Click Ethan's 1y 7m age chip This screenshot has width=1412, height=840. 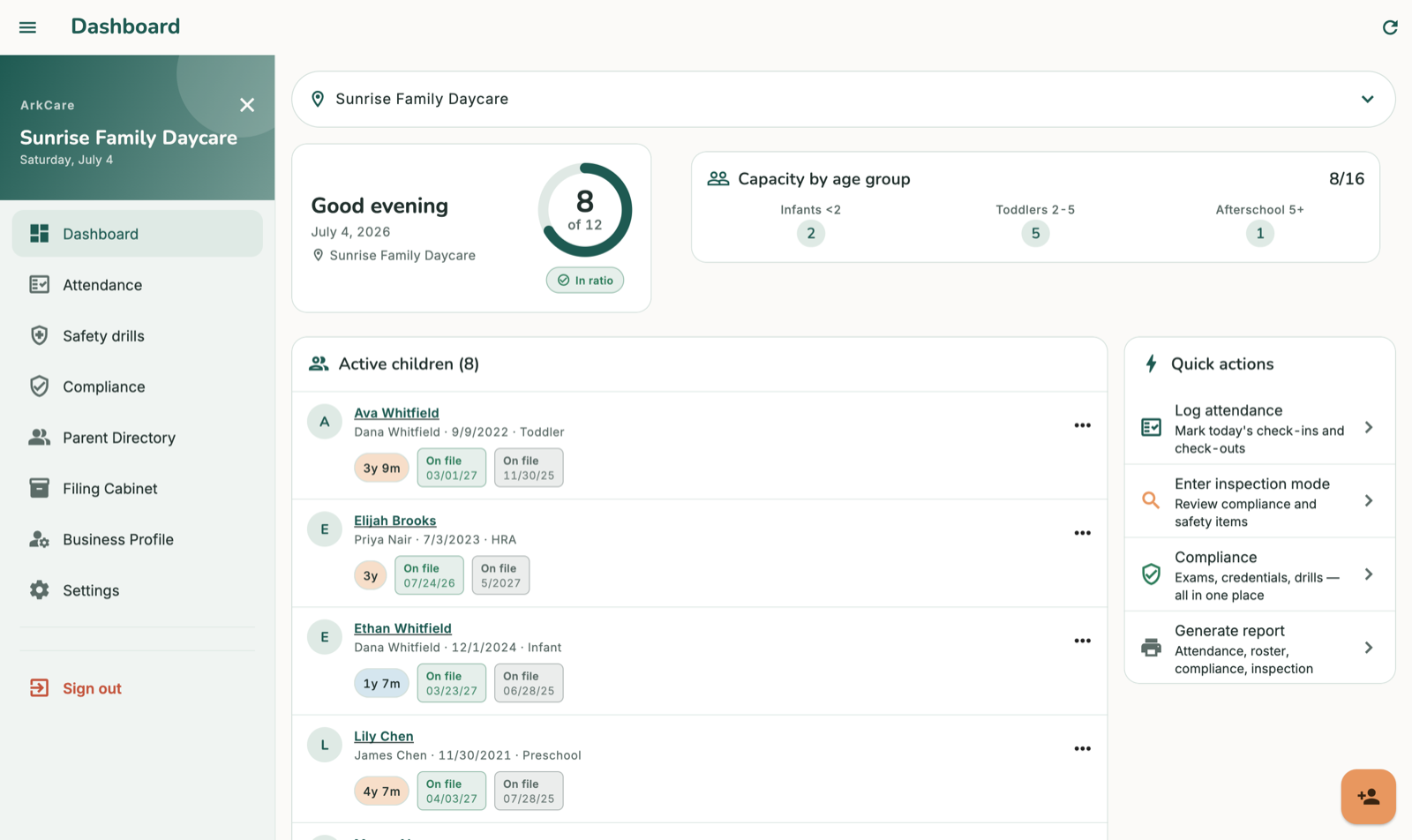click(x=381, y=683)
